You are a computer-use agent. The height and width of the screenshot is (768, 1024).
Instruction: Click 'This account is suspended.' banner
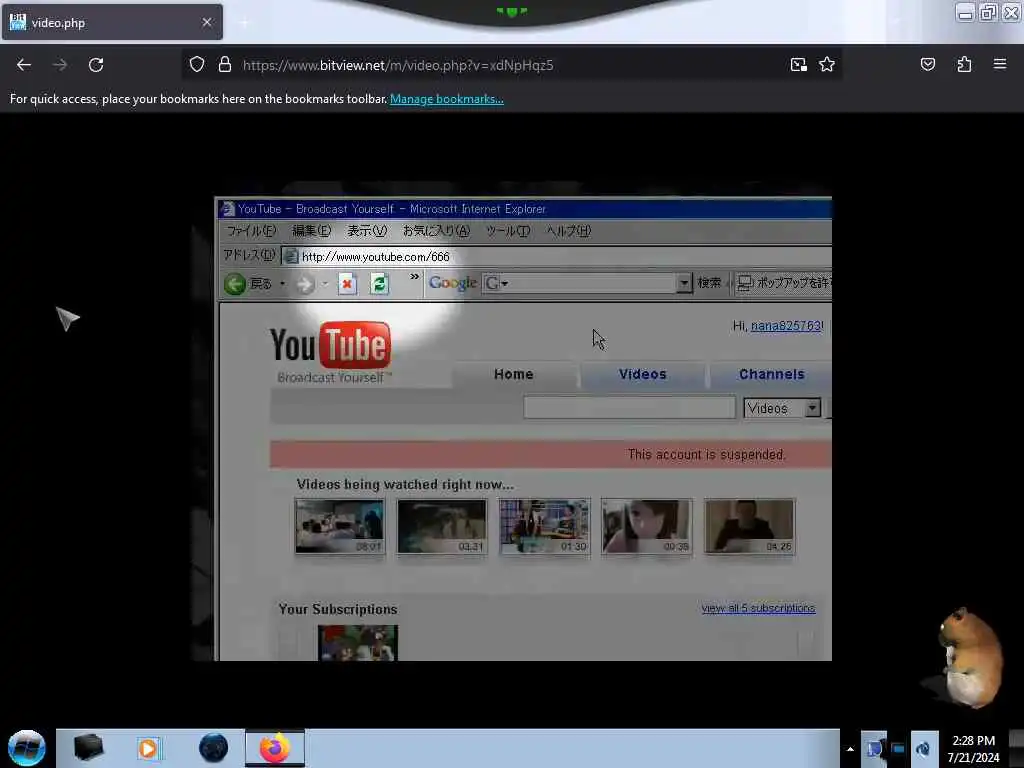(551, 454)
